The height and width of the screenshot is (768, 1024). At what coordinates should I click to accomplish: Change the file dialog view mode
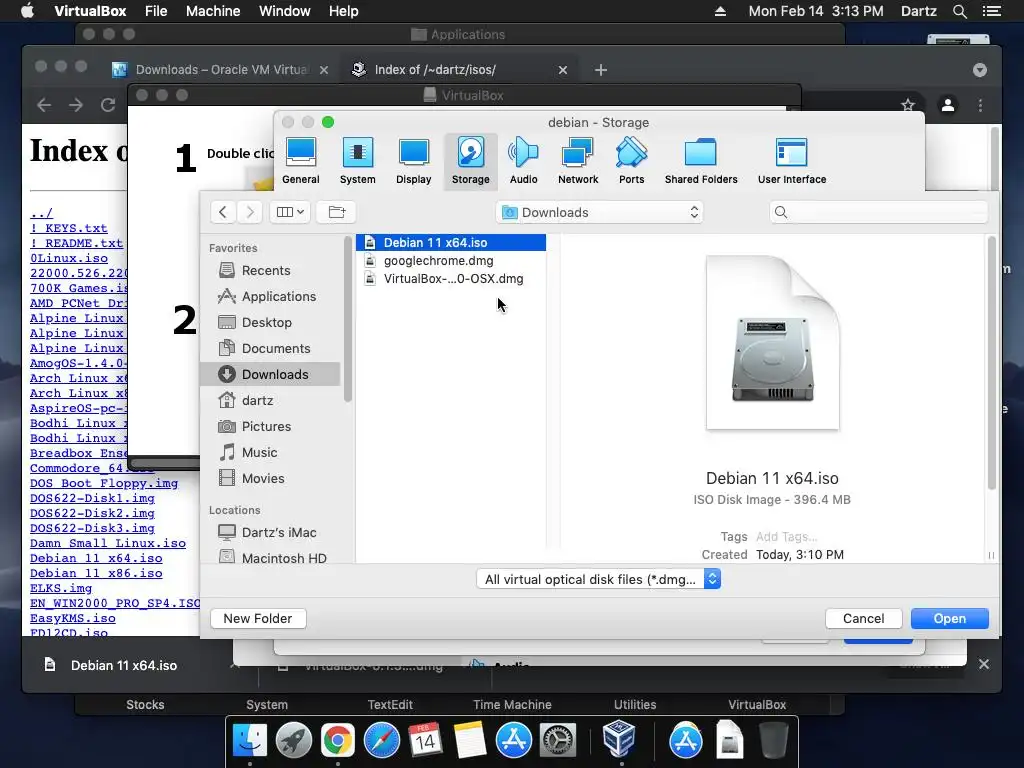[x=290, y=212]
